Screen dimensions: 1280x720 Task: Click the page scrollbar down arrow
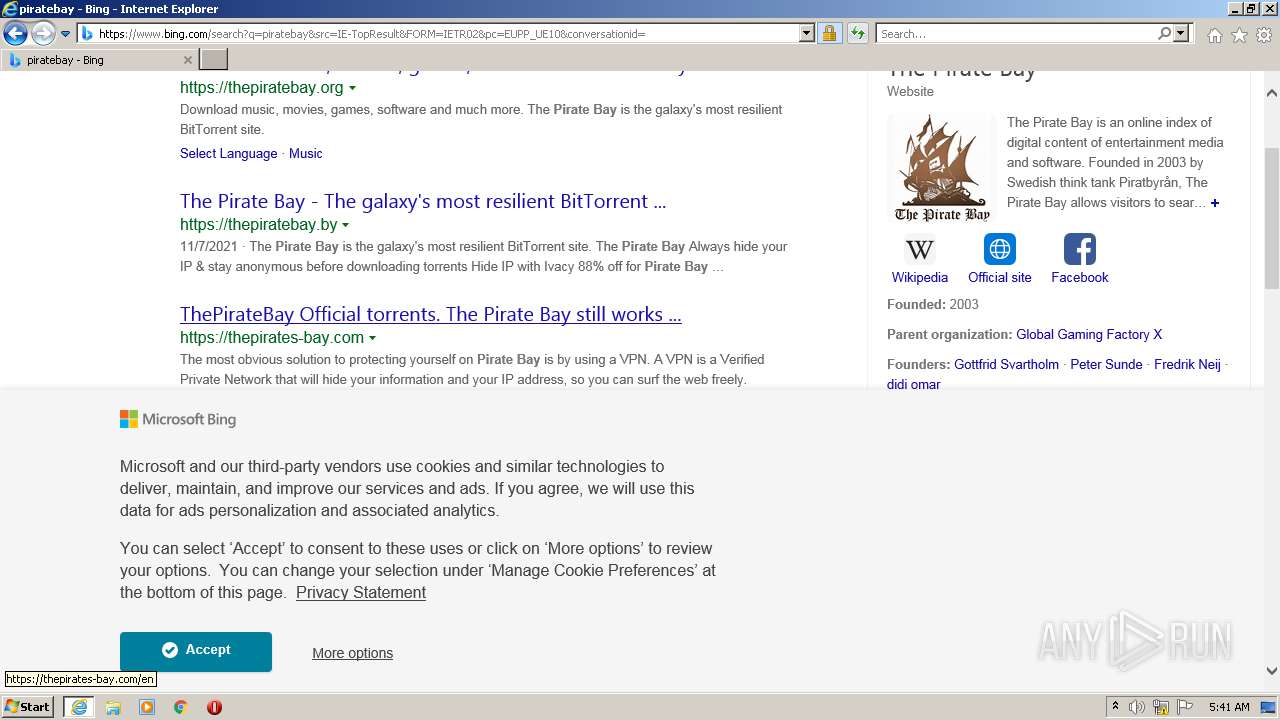[x=1272, y=671]
